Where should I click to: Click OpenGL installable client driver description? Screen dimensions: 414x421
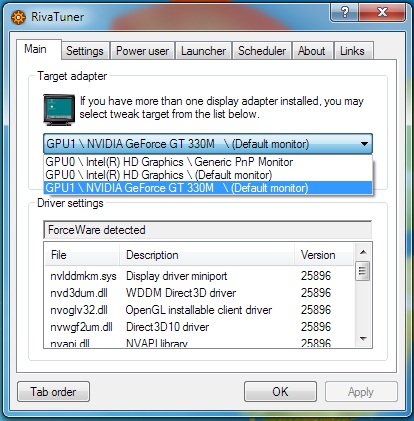pyautogui.click(x=199, y=310)
